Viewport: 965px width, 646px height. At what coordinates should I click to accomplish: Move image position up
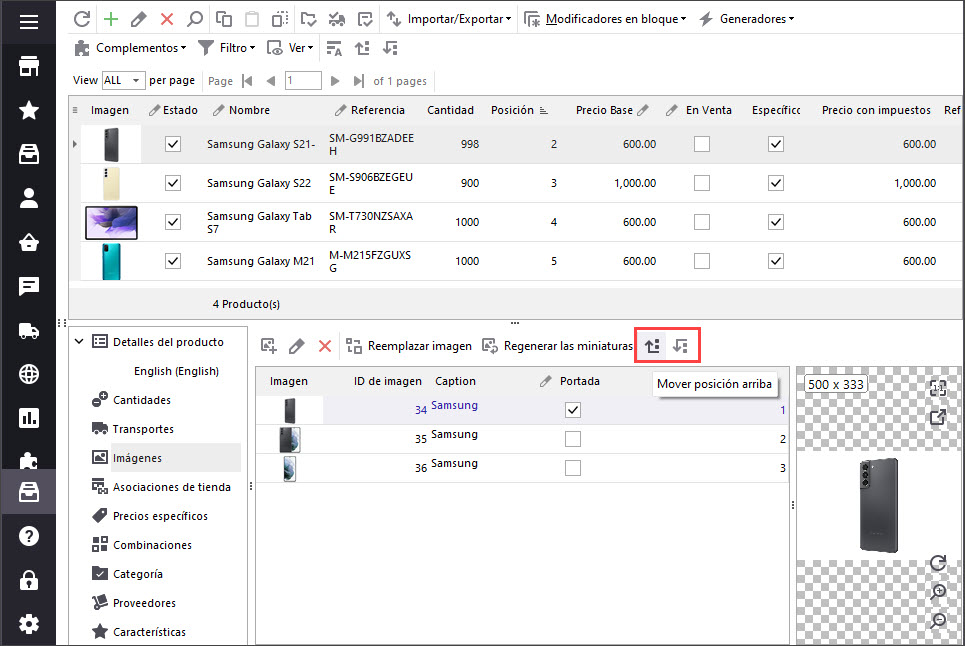(x=652, y=346)
